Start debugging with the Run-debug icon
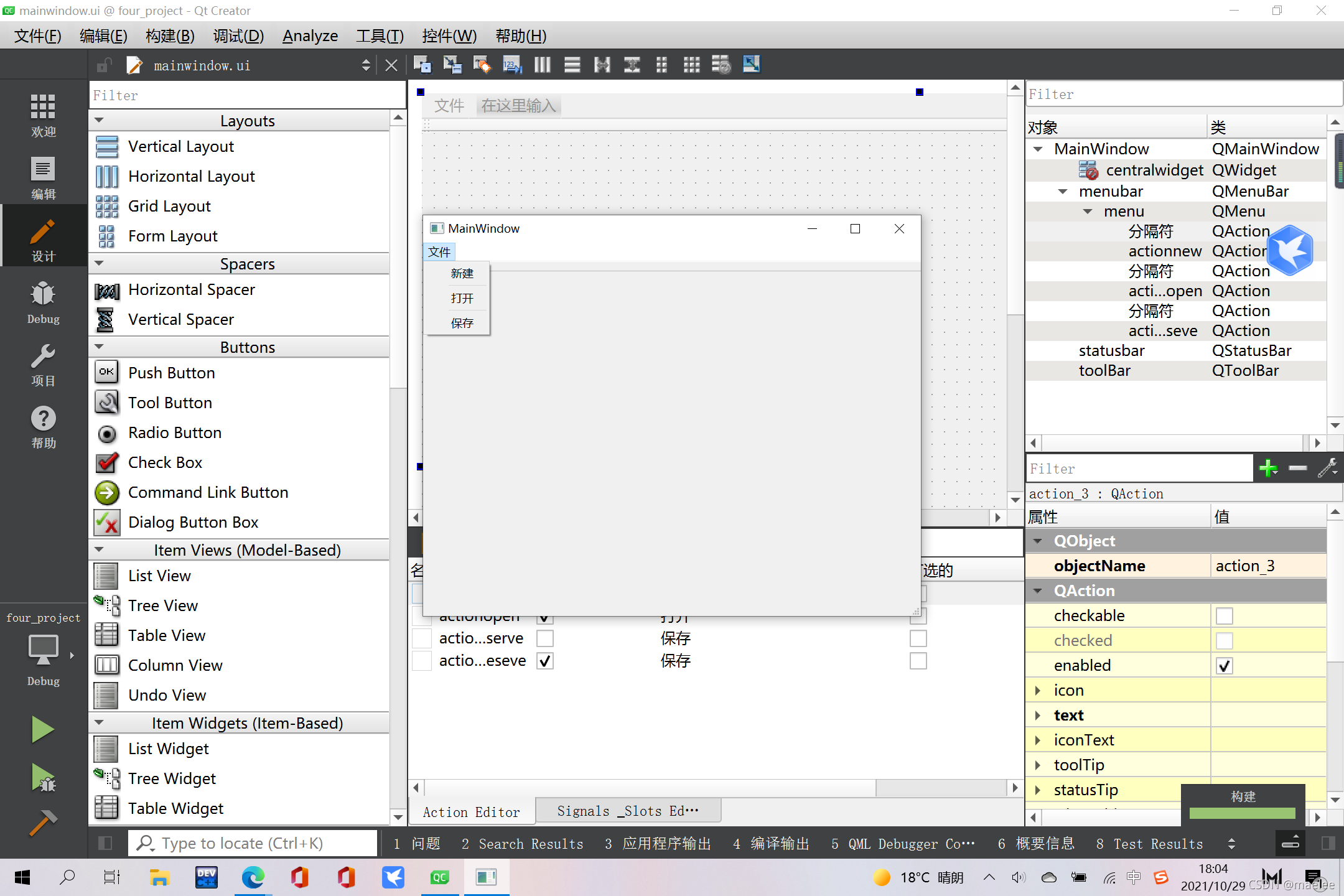This screenshot has height=896, width=1344. coord(42,778)
